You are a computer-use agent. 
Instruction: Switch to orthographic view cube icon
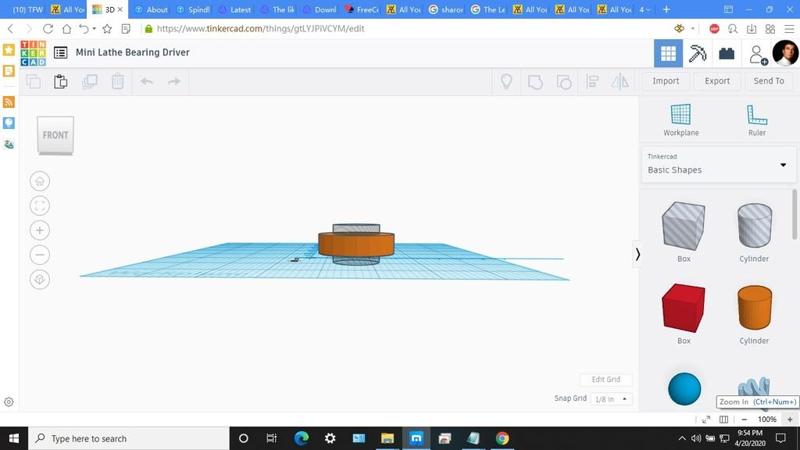pos(40,280)
